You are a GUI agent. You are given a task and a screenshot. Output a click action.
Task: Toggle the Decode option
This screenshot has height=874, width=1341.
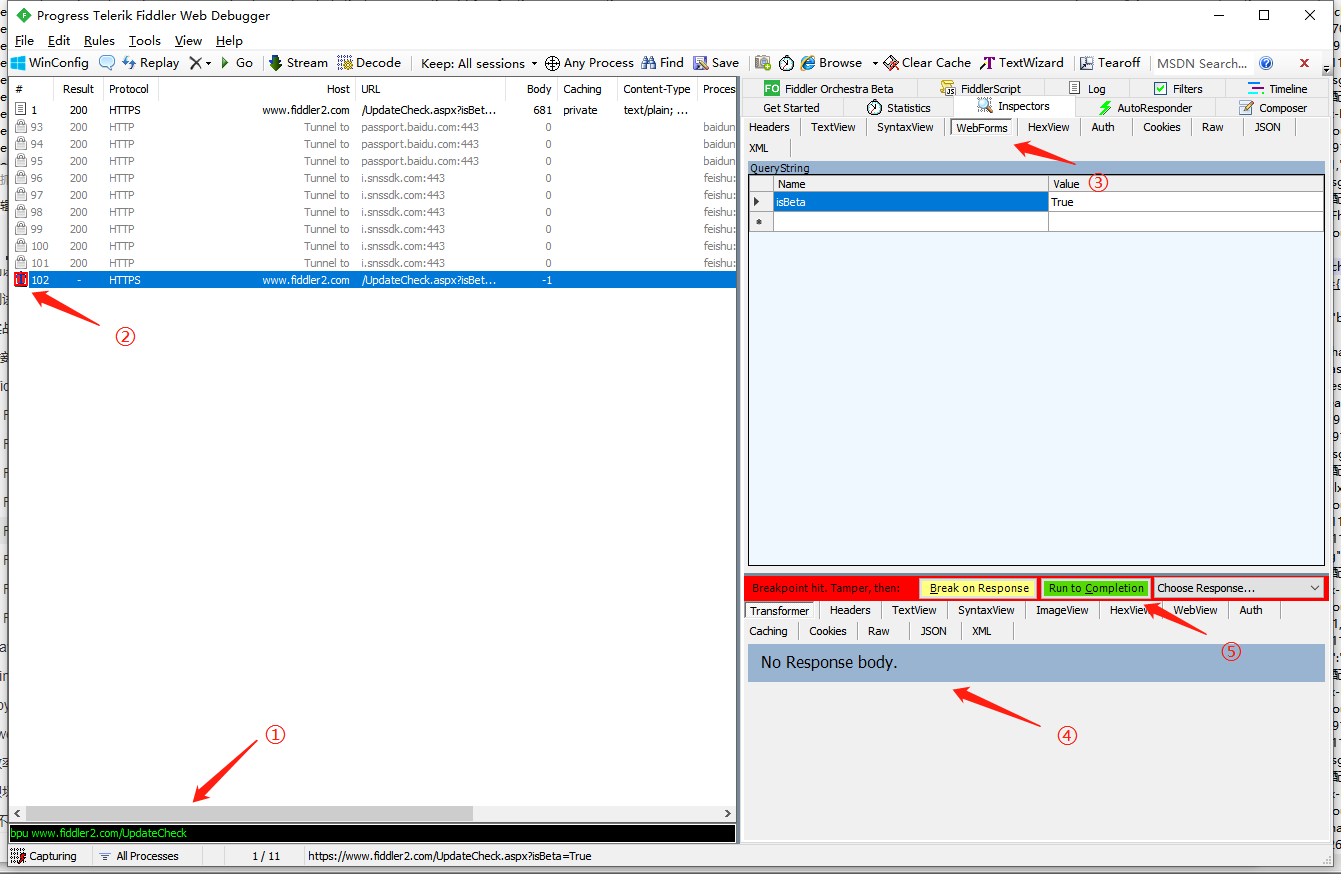point(369,62)
